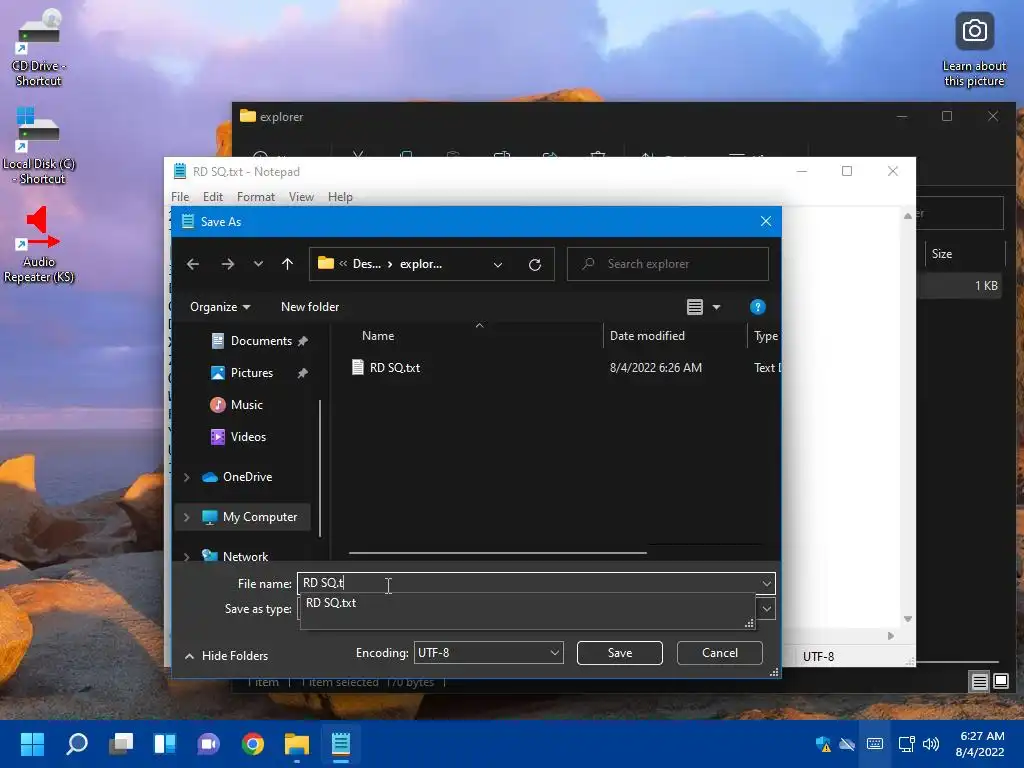Click the Cancel button

click(x=720, y=653)
